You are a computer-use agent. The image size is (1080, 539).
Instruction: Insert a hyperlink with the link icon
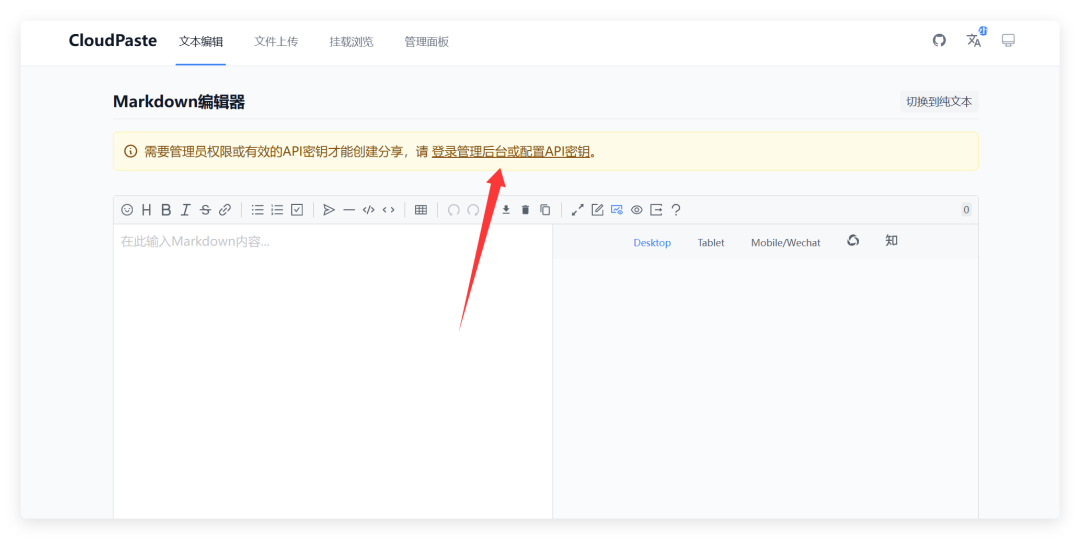coord(225,210)
